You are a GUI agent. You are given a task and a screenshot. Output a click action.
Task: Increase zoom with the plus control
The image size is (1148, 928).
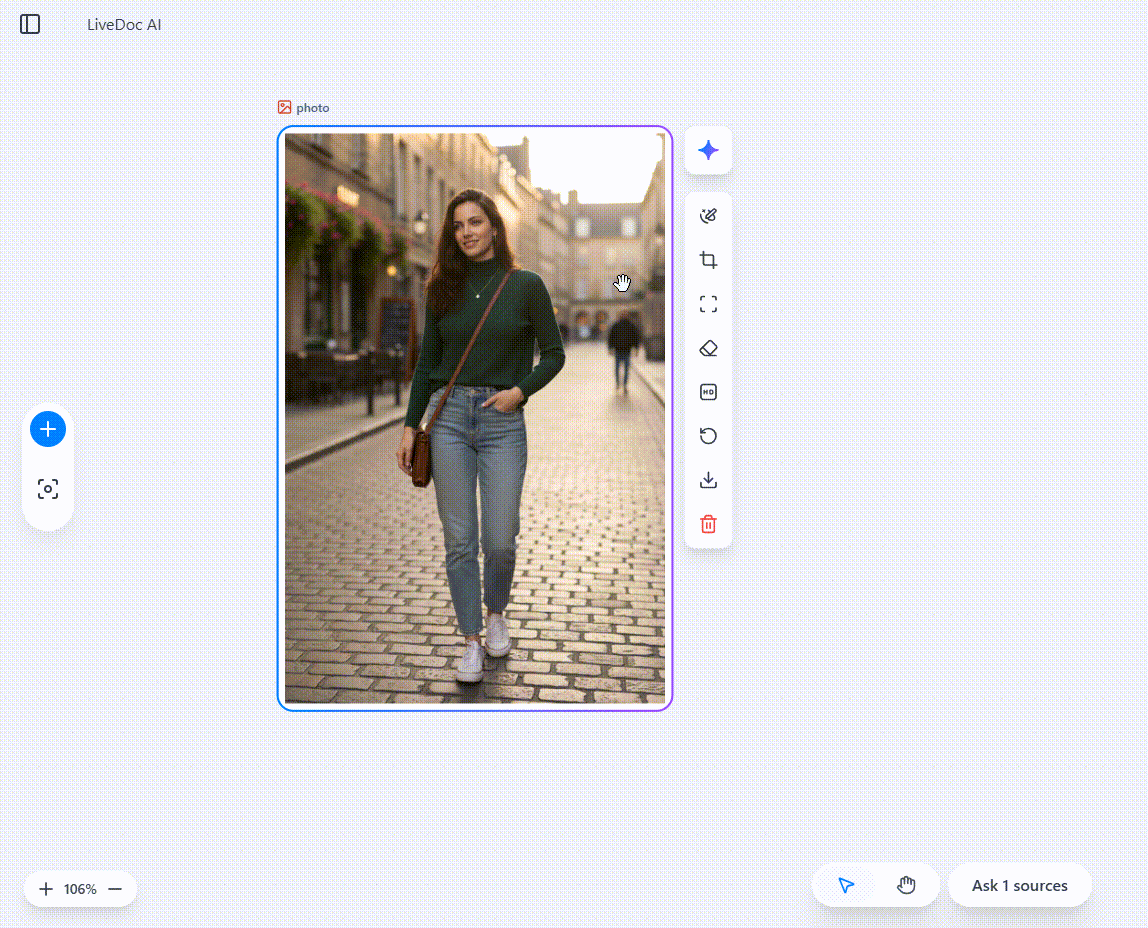(46, 888)
